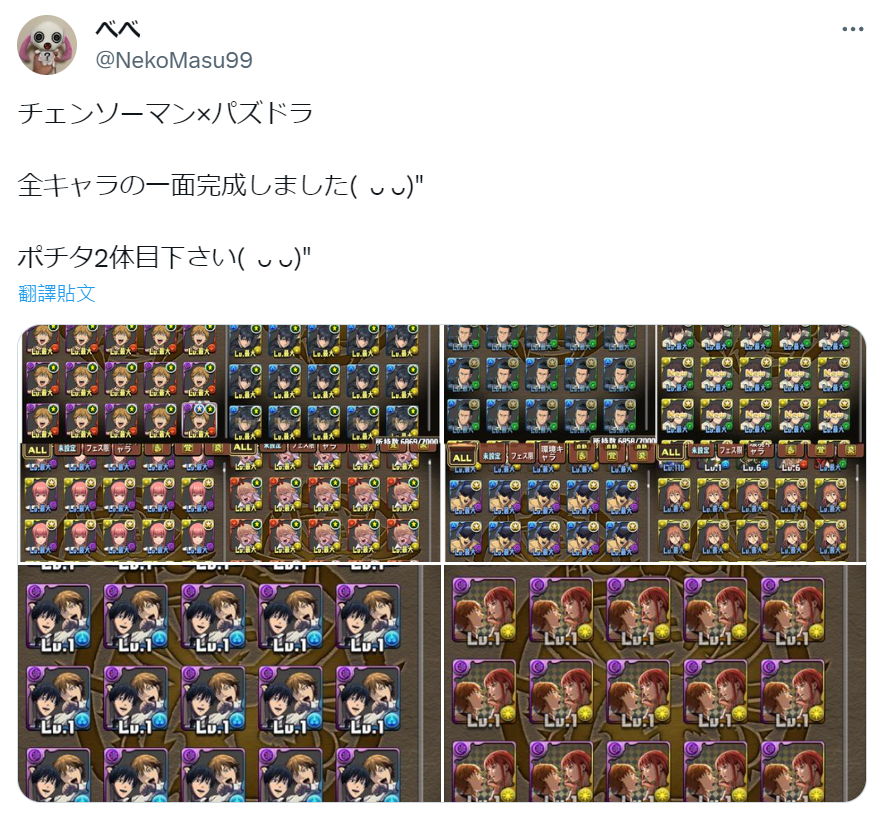The image size is (881, 827).
Task: Click the べべ profile avatar picture
Action: point(47,45)
